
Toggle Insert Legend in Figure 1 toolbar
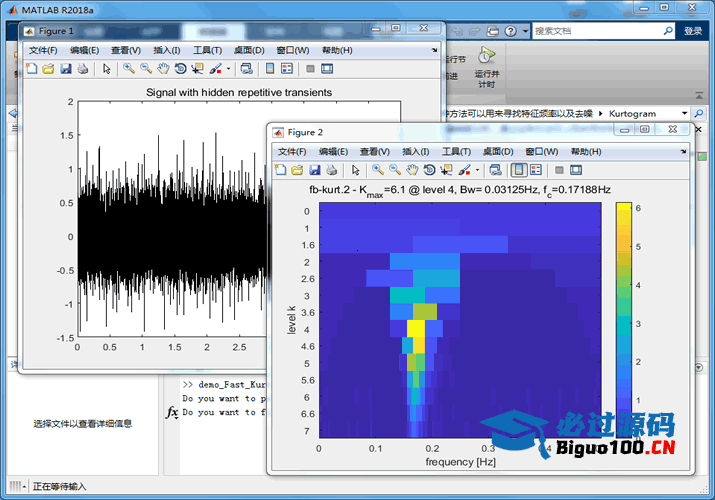pyautogui.click(x=287, y=69)
